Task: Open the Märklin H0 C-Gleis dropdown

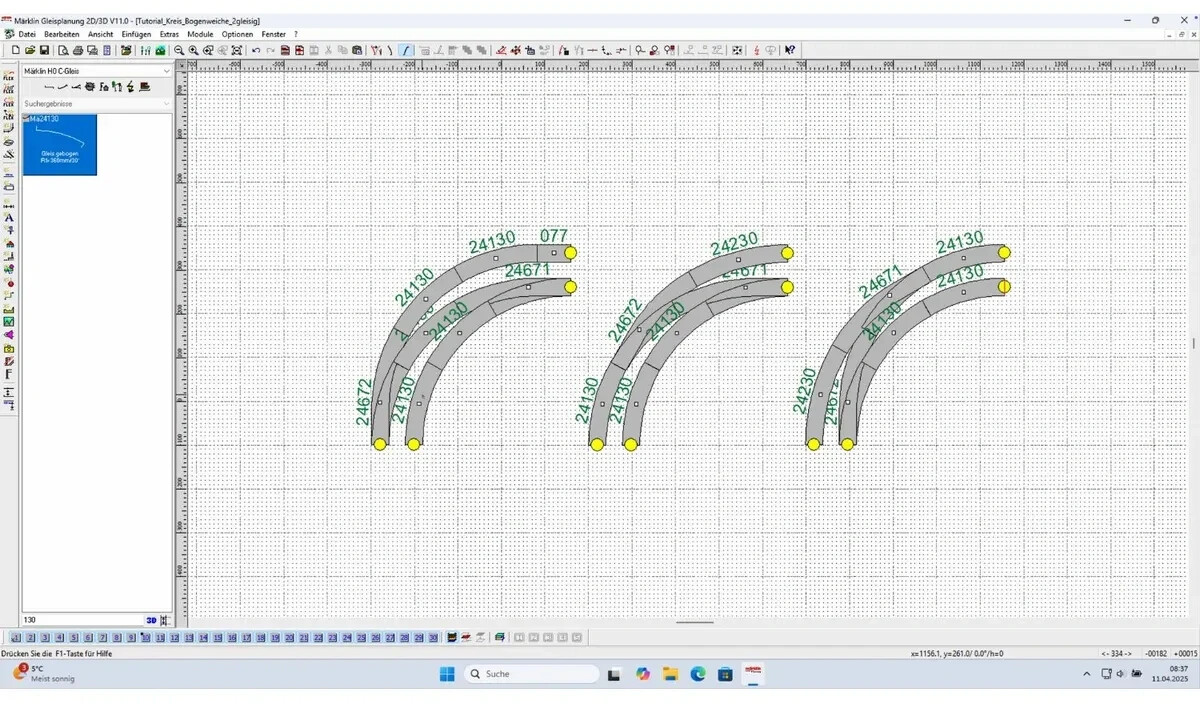Action: coord(98,71)
